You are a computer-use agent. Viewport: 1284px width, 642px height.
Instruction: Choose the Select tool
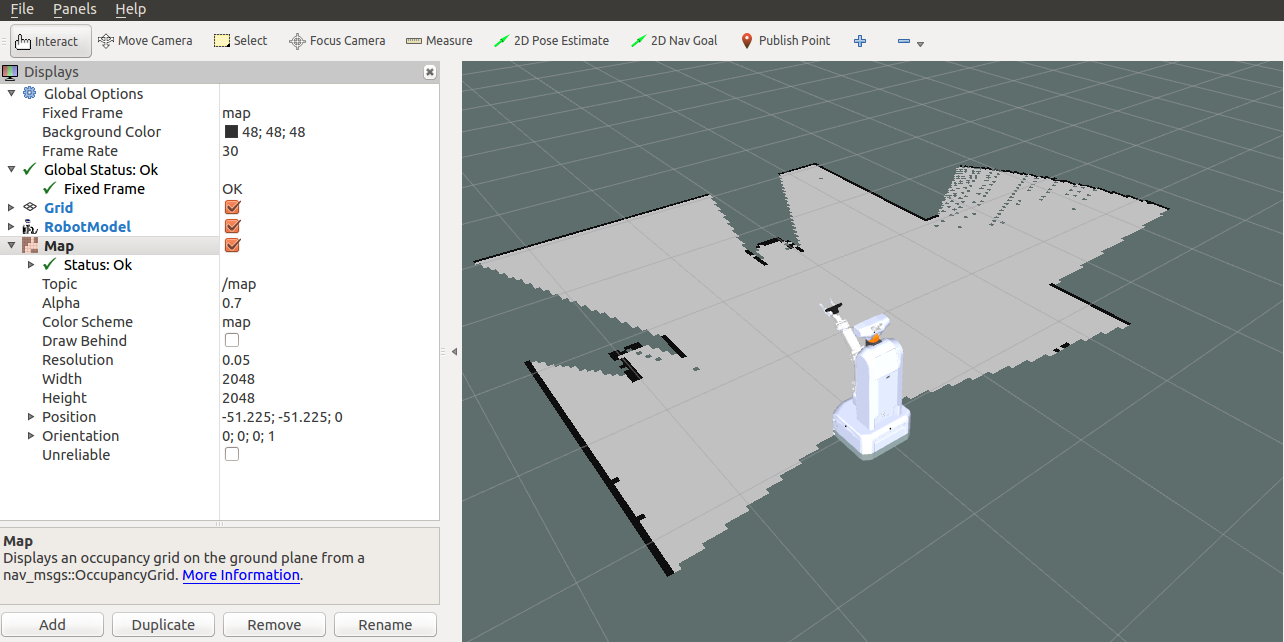click(239, 41)
